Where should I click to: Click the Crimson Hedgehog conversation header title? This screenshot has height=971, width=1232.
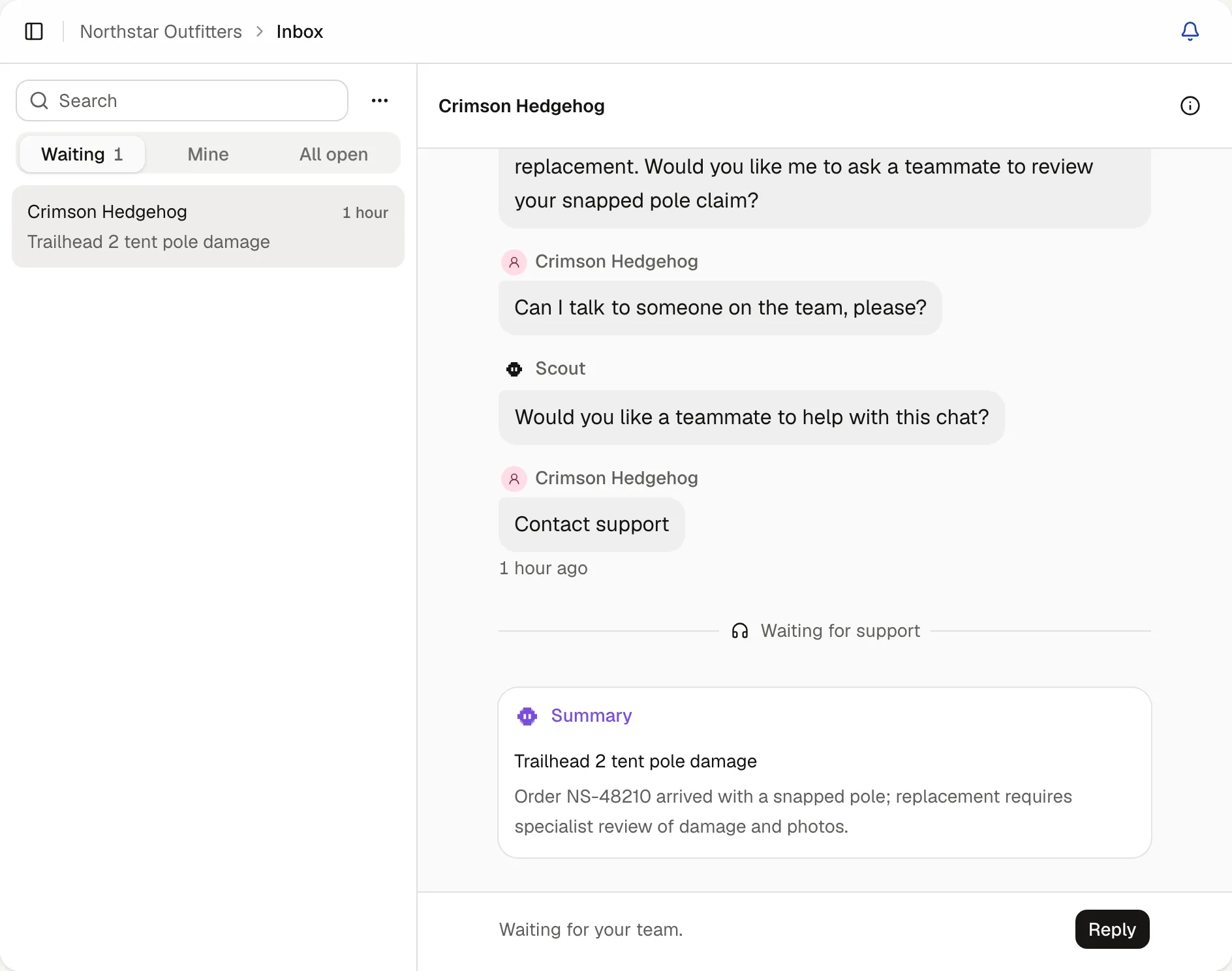(x=521, y=106)
